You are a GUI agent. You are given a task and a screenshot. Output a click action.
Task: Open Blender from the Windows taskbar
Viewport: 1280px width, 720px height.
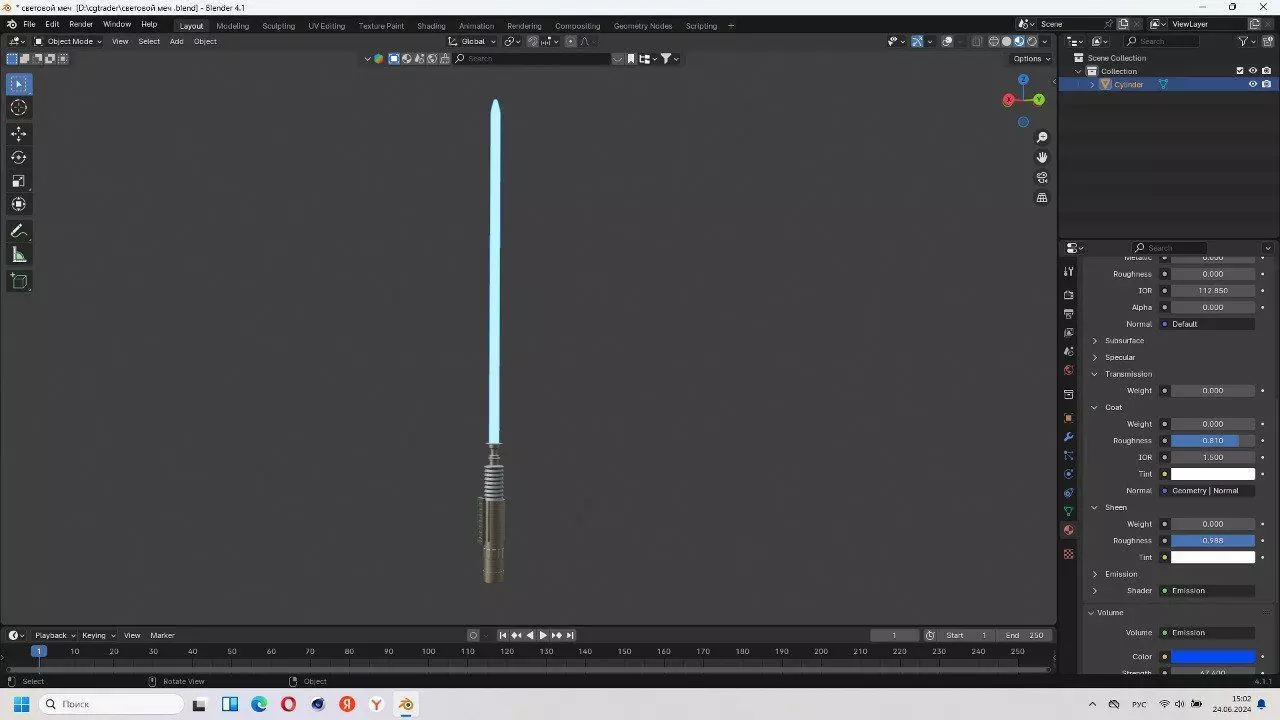(406, 704)
